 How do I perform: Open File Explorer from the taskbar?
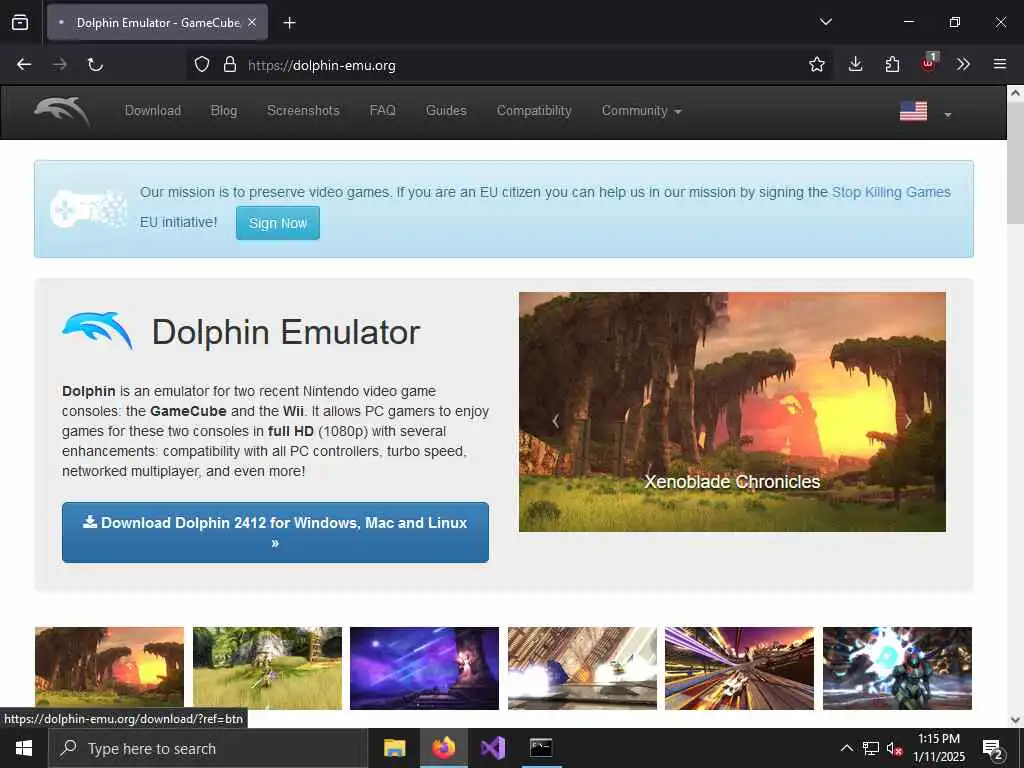[x=394, y=748]
